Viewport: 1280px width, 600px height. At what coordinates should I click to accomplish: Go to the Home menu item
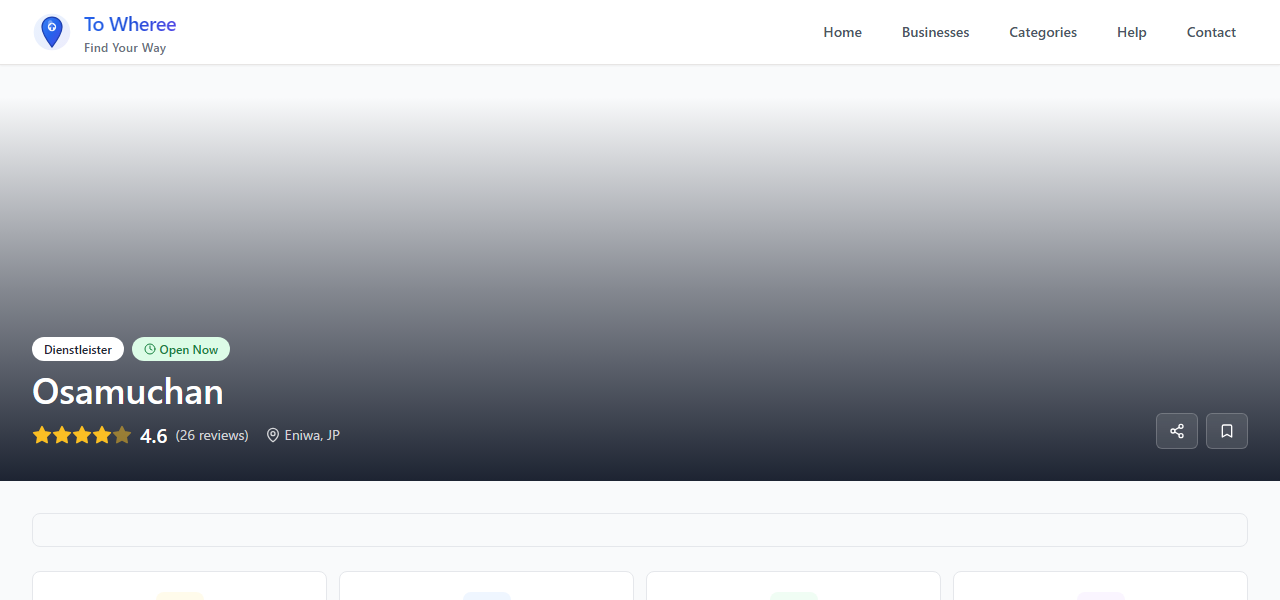click(842, 32)
